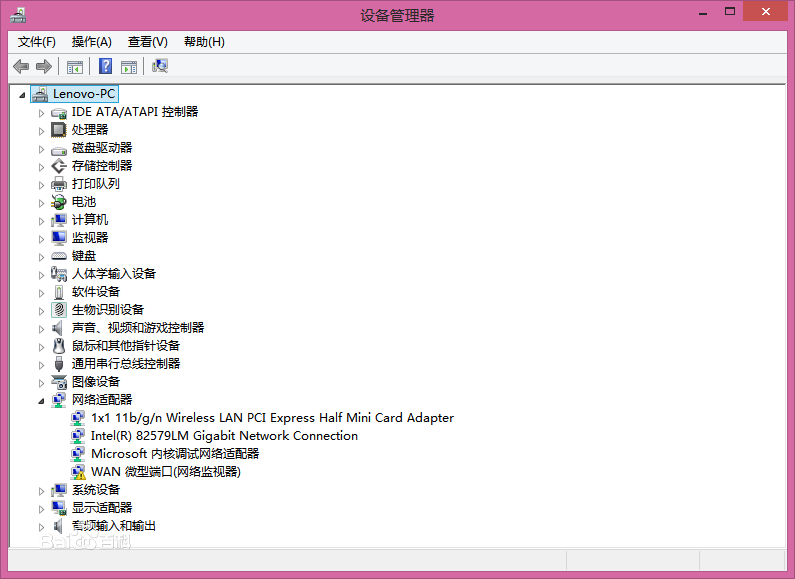Select the 图像设备 label
This screenshot has height=579, width=795.
pyautogui.click(x=96, y=381)
